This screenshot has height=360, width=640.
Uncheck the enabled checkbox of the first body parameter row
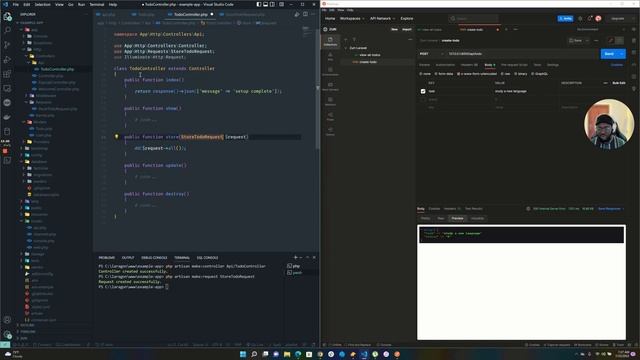(x=423, y=91)
